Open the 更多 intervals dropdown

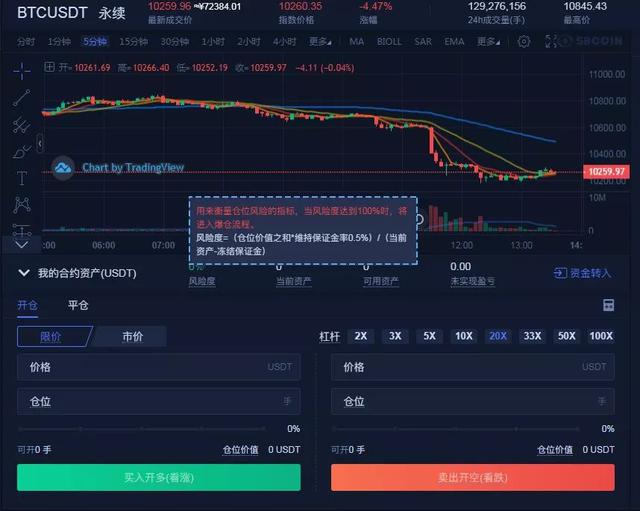(320, 42)
